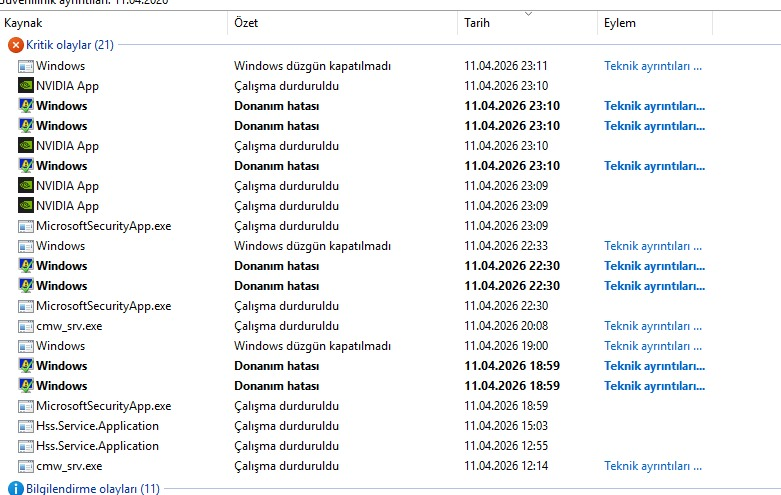Click 'Çalışma durduruldu' in the 12:55 Hss row
Screen dimensions: 781x495
tap(286, 446)
